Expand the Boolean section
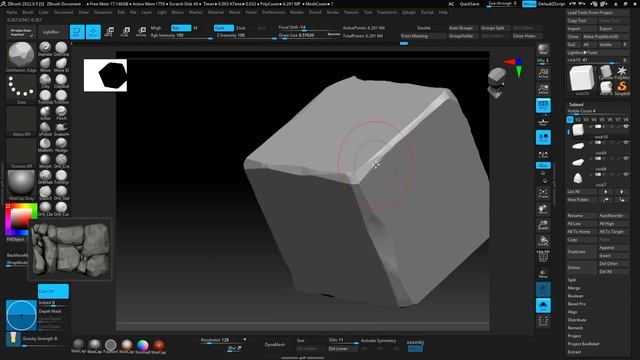640x360 pixels. click(576, 296)
